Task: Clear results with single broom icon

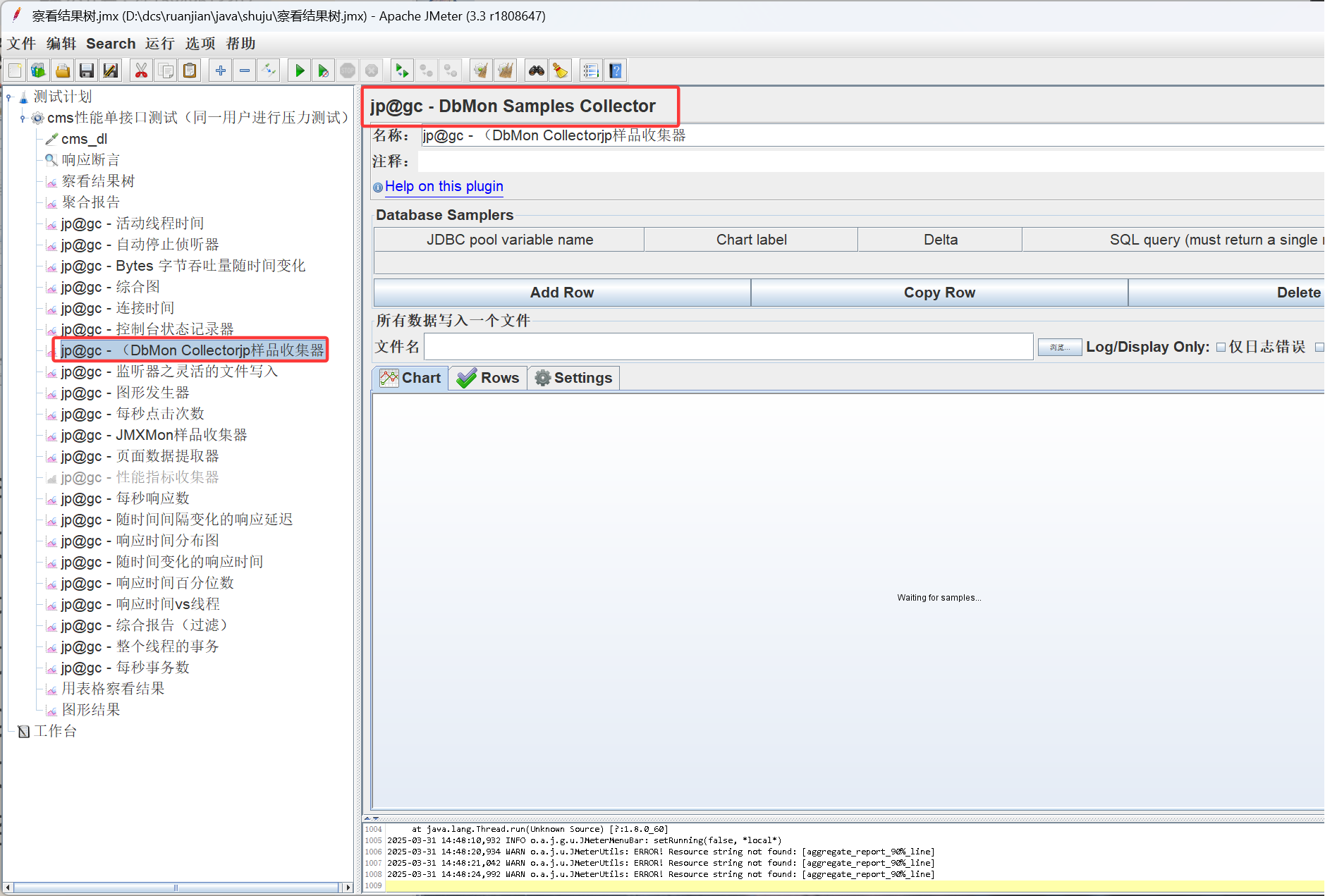Action: click(481, 70)
